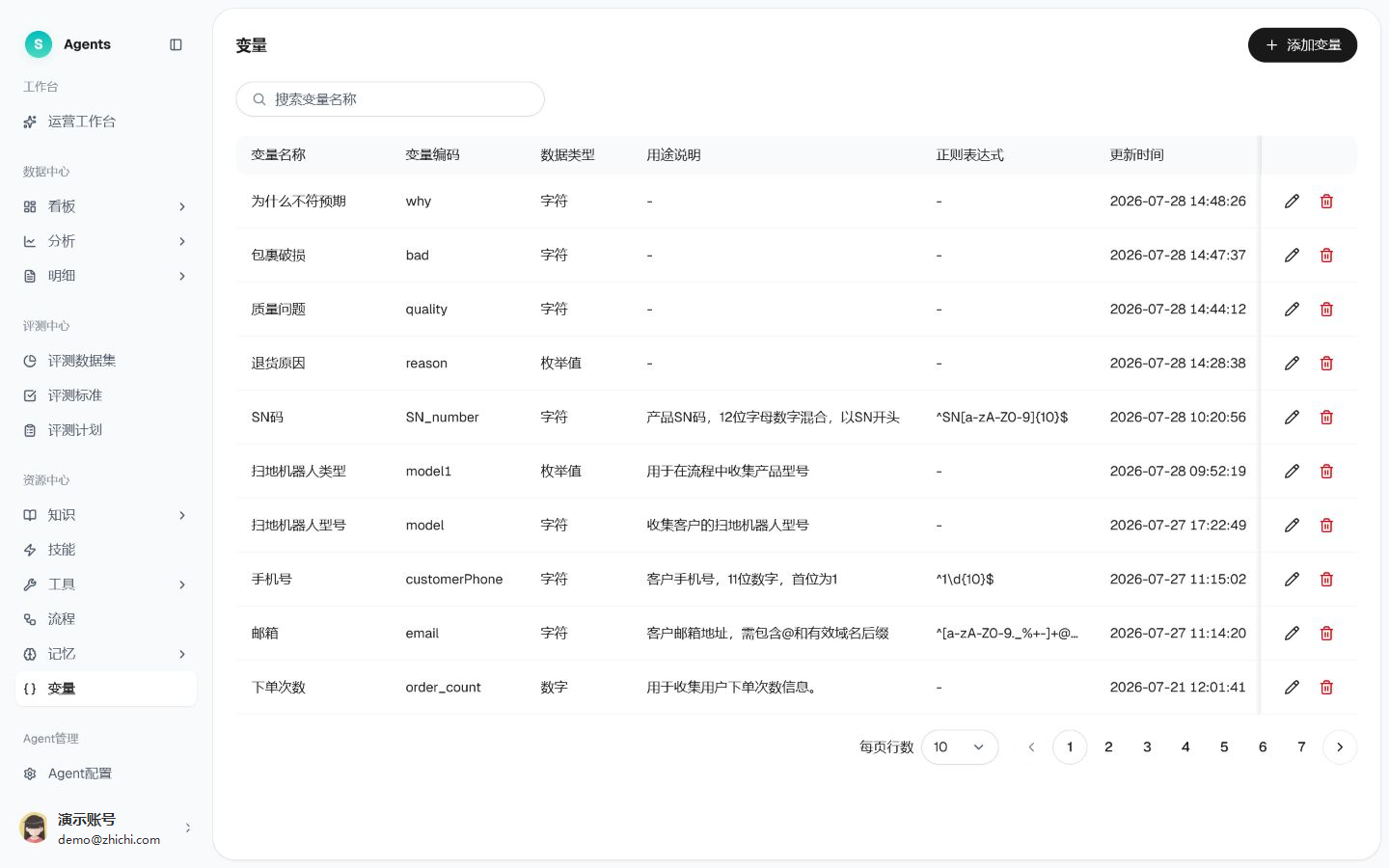Expand the 明细 submenu chevron
1389x868 pixels.
tap(182, 276)
